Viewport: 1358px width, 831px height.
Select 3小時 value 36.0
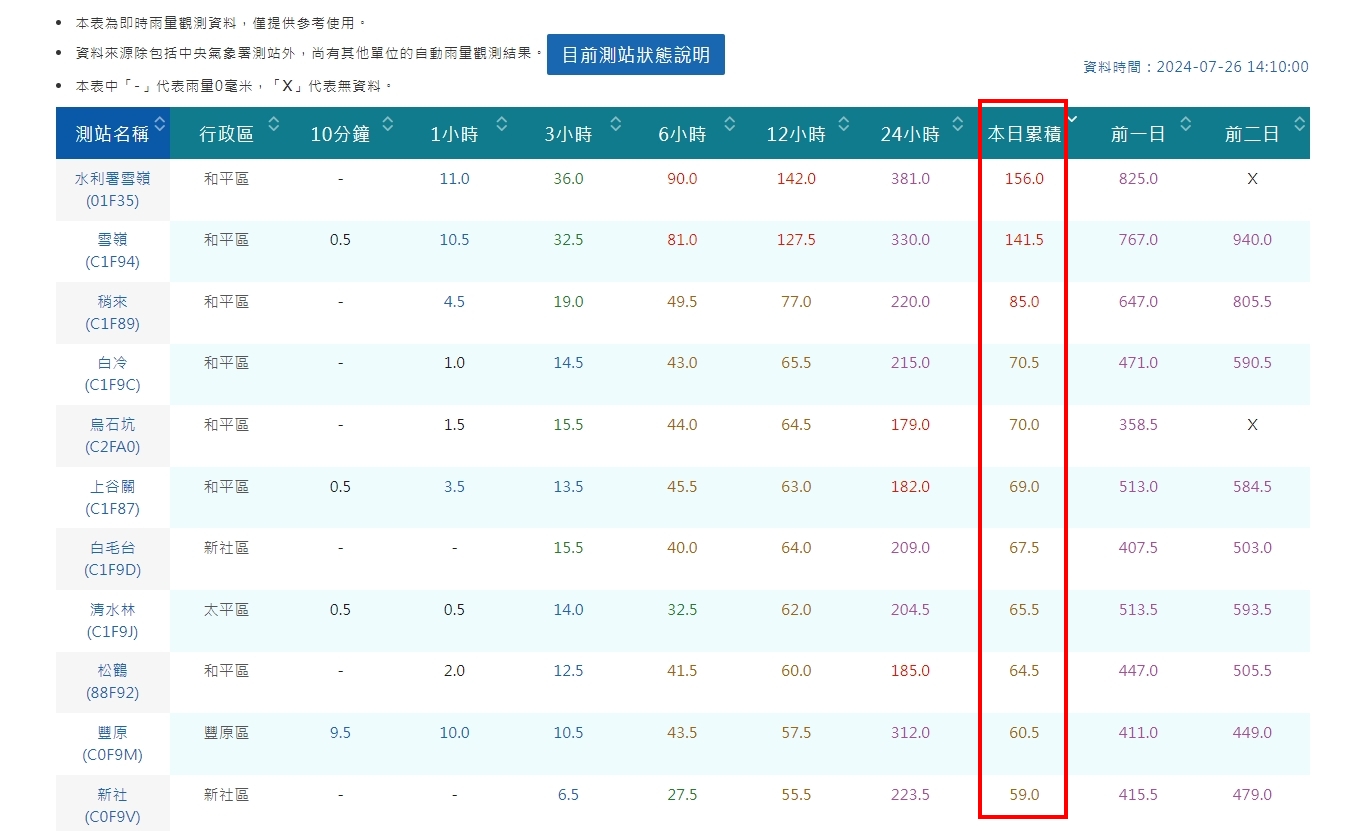pos(568,179)
